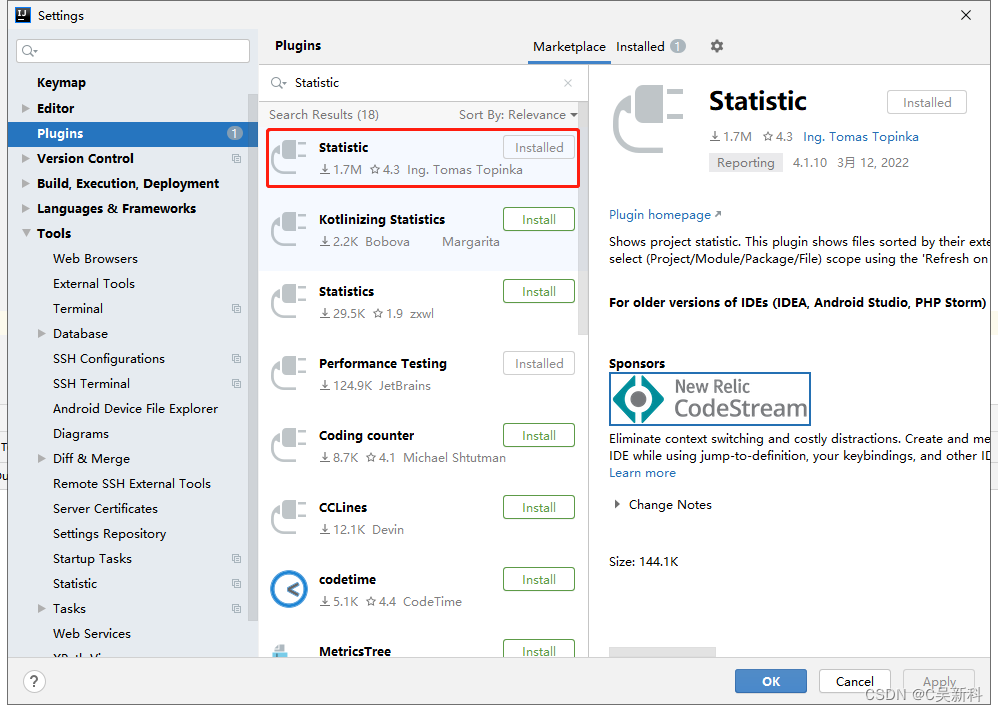
Task: Click the Plugins update count badge
Action: pos(234,133)
